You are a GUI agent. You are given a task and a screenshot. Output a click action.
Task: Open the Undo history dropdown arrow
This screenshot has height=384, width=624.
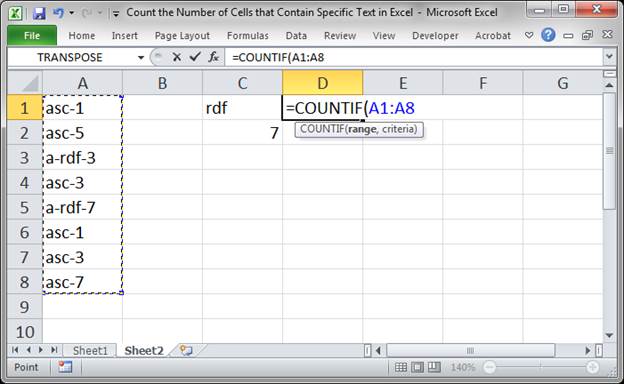pos(72,13)
